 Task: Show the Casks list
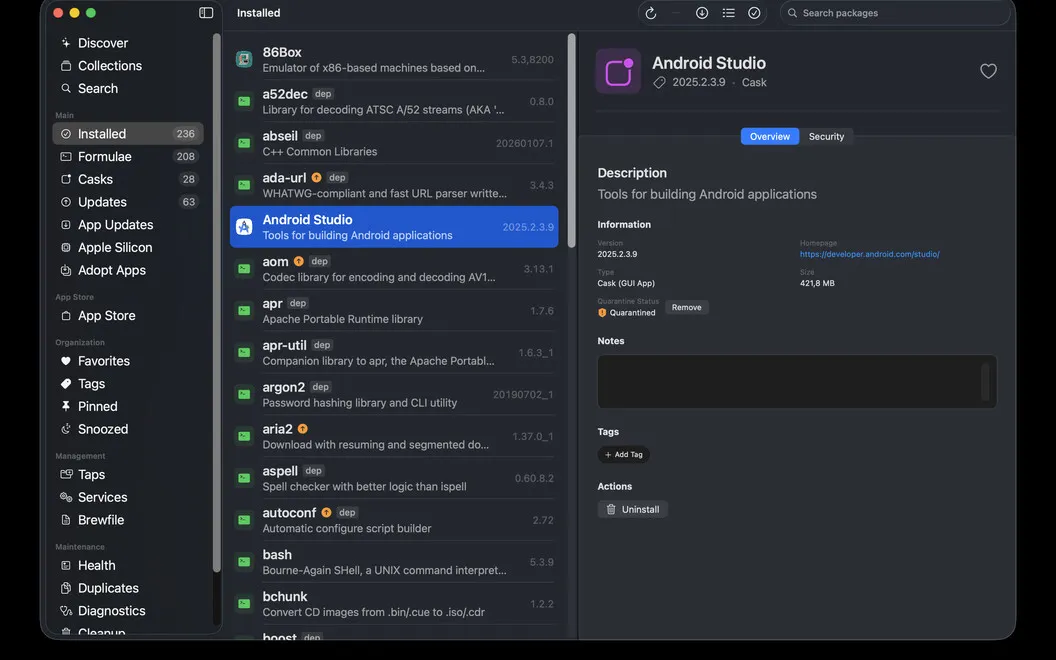(x=128, y=180)
